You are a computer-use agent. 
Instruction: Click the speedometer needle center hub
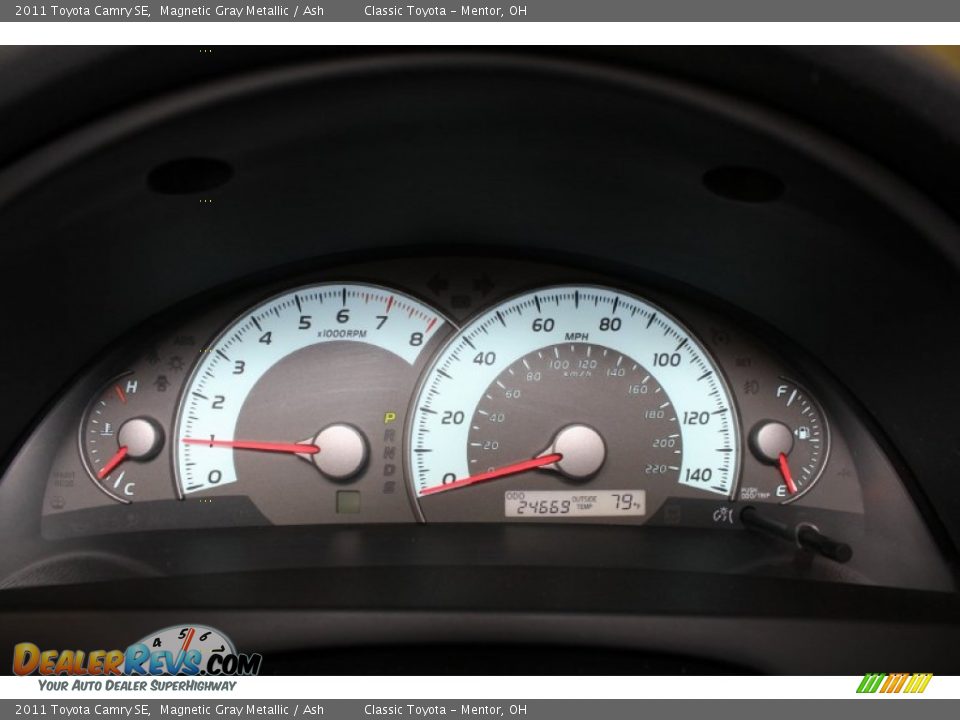tap(579, 452)
